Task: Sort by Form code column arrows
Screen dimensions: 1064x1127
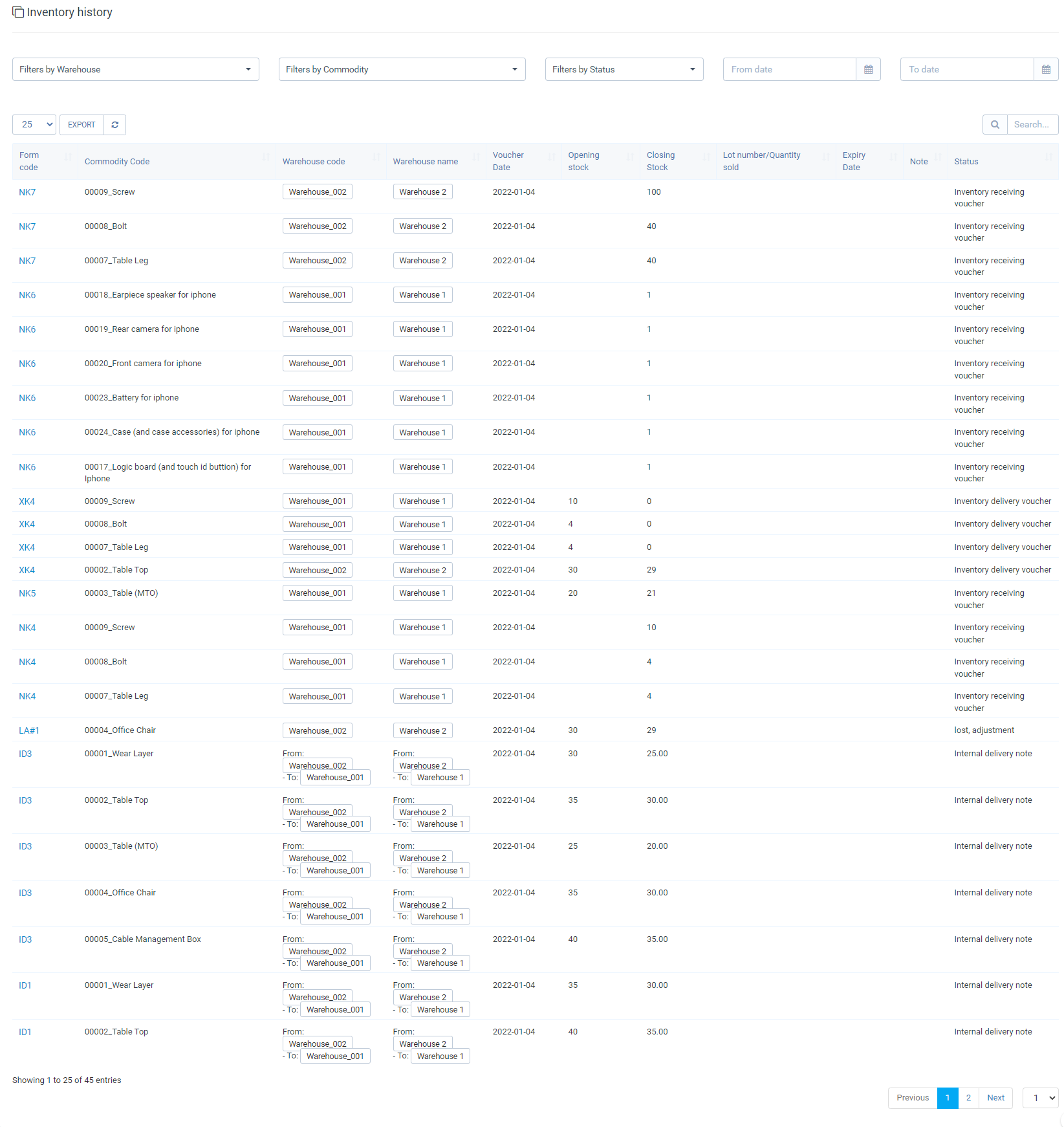Action: tap(68, 157)
